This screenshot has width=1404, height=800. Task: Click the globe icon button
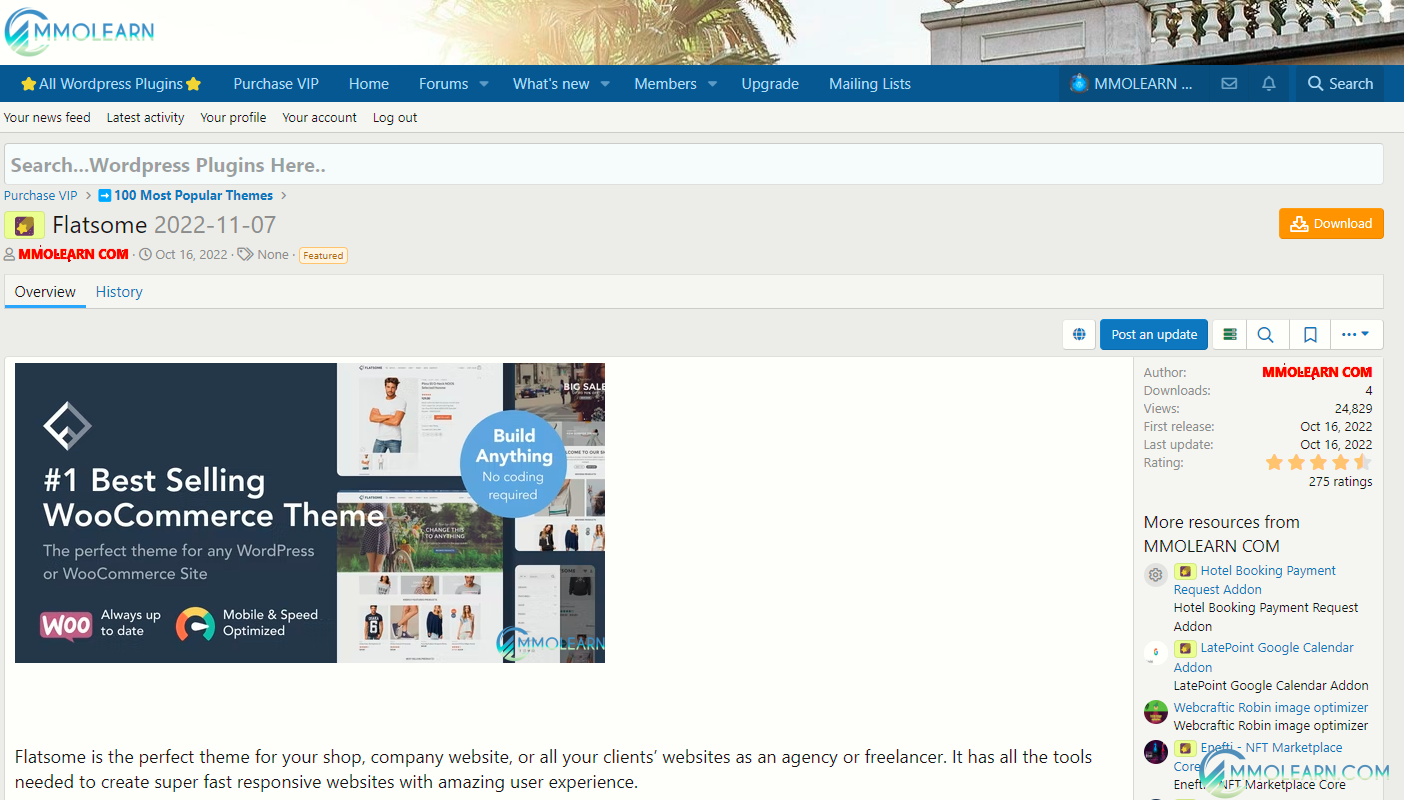(1079, 335)
